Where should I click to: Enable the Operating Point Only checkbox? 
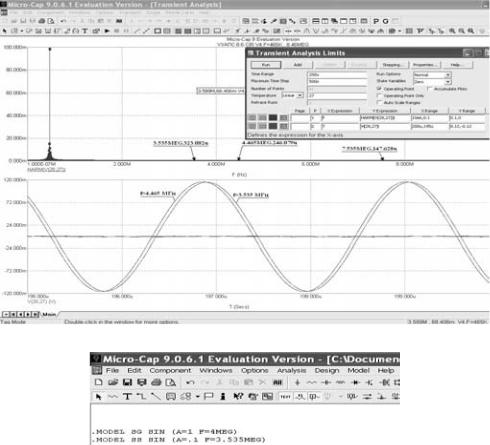[x=379, y=96]
